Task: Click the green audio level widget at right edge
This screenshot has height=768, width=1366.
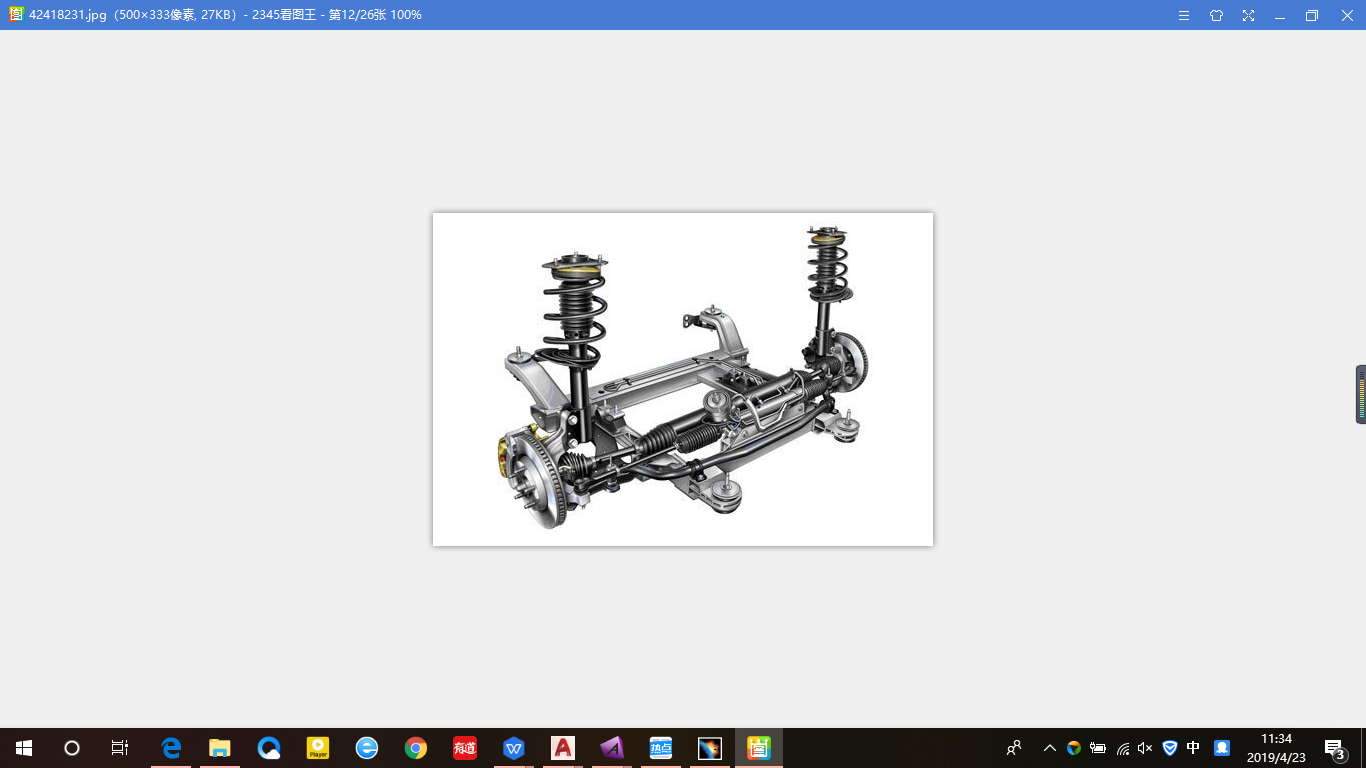Action: (1361, 394)
